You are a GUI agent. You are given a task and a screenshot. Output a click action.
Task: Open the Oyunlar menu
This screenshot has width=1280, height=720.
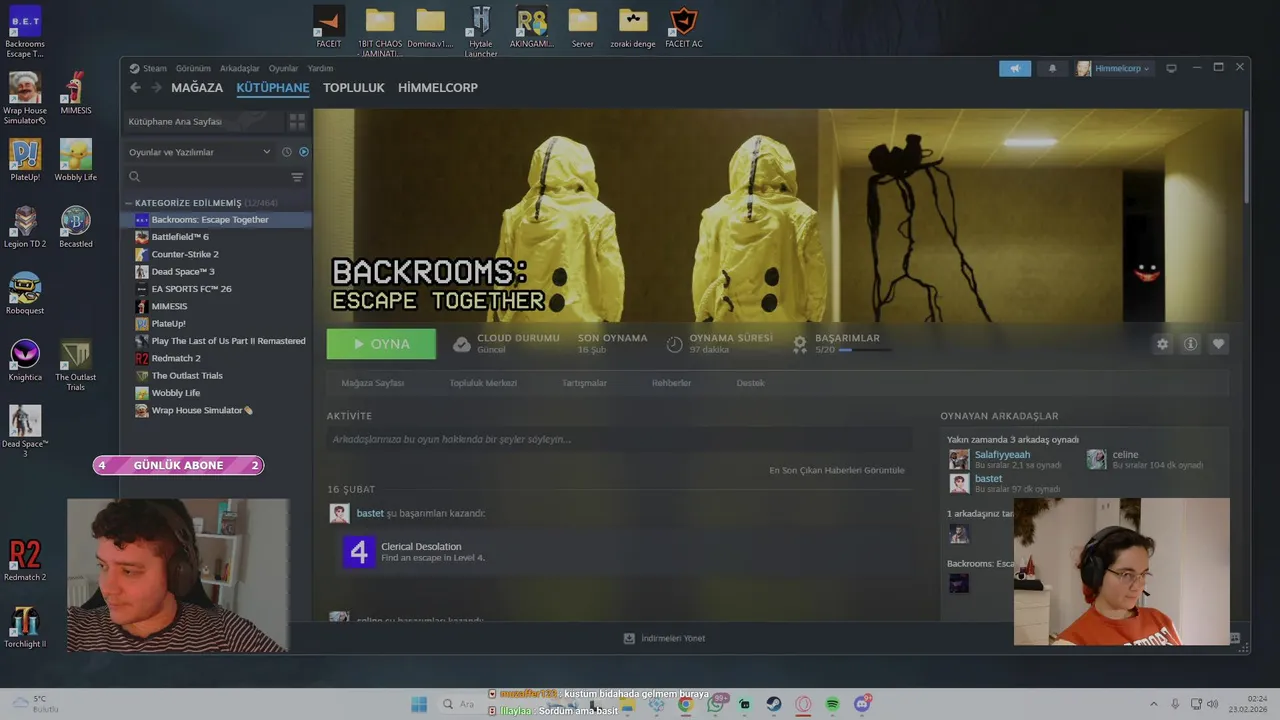click(283, 68)
